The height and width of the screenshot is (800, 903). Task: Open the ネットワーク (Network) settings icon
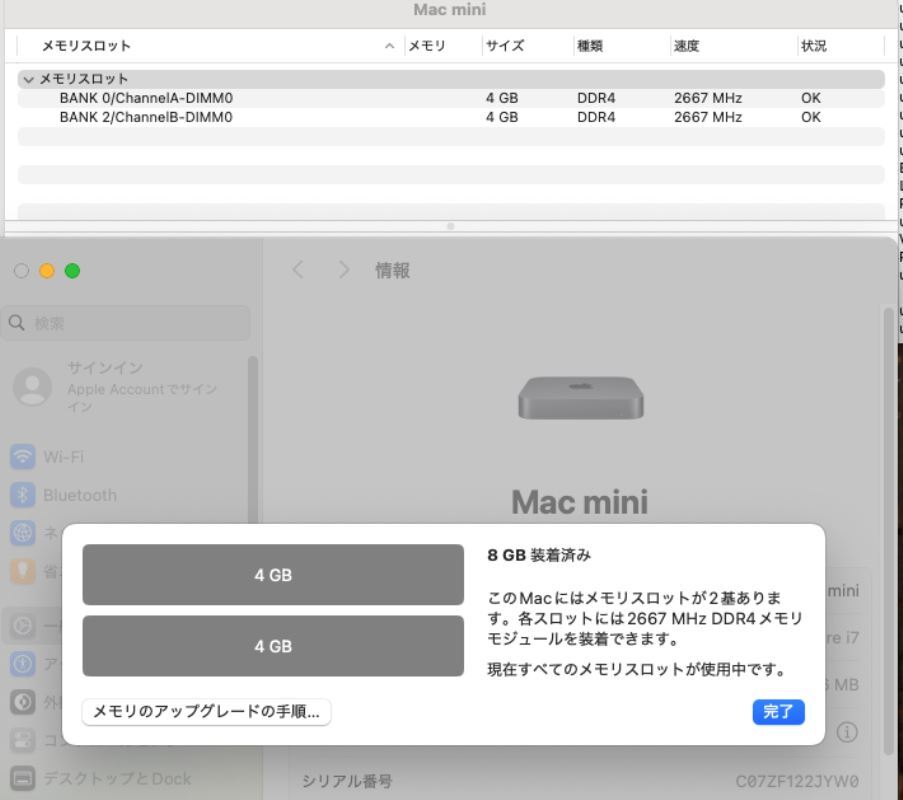click(x=24, y=532)
